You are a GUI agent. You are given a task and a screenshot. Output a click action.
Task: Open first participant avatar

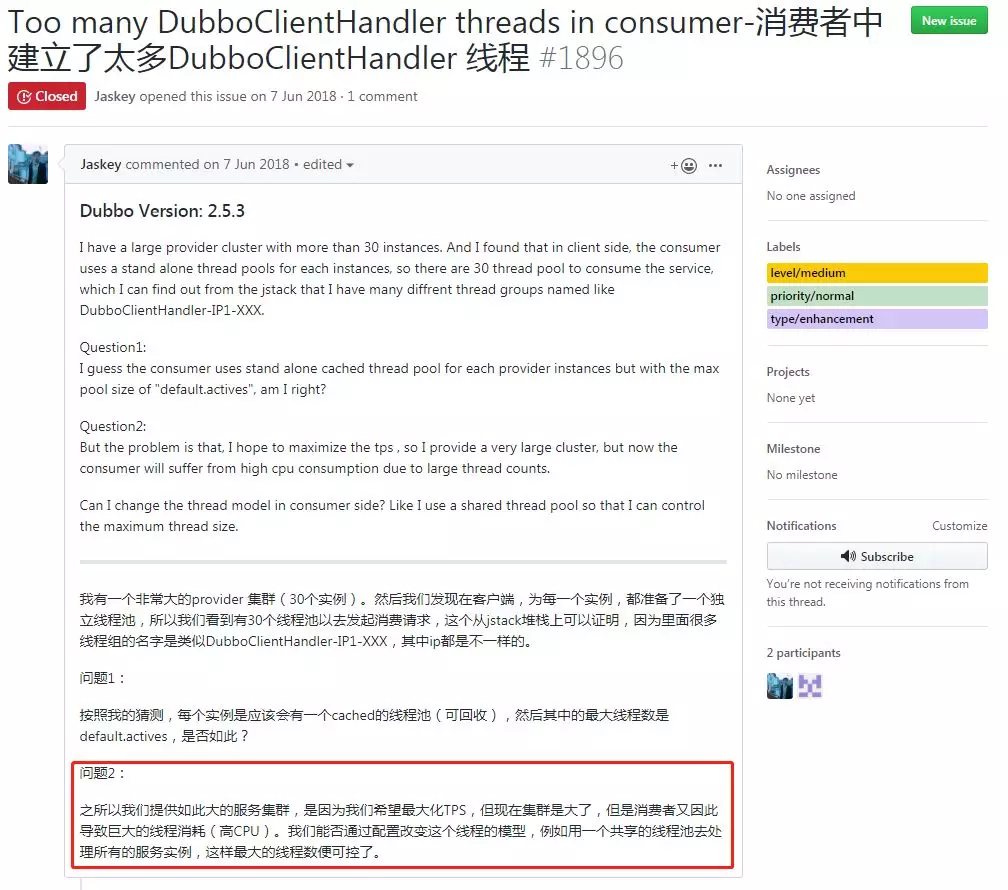click(x=780, y=686)
